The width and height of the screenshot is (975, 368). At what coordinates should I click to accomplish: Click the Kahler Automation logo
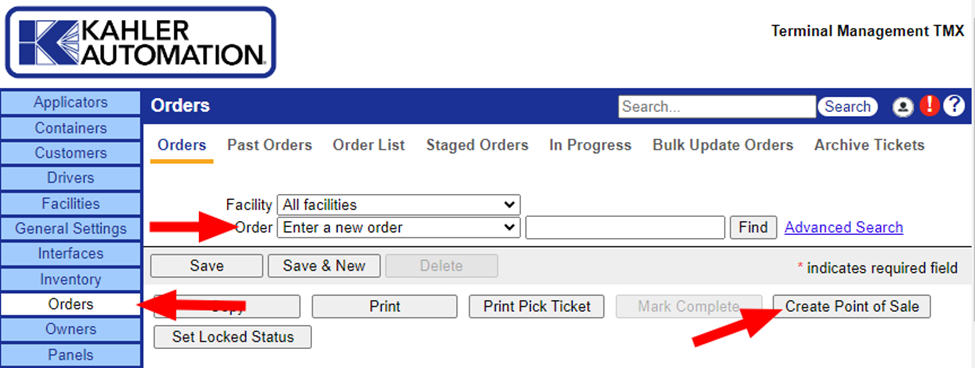[x=141, y=42]
